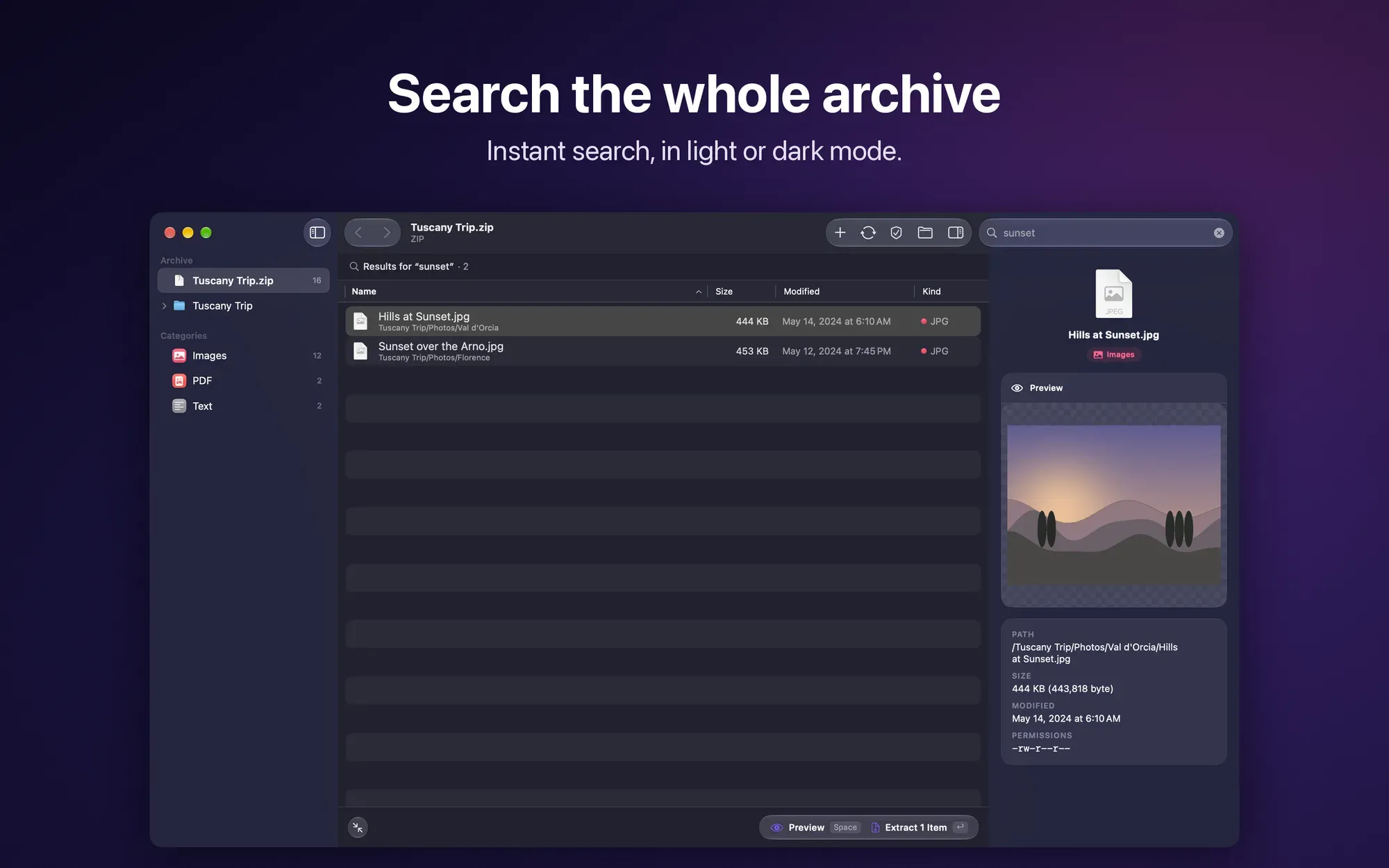Viewport: 1389px width, 868px height.
Task: Open the Images category
Action: [x=243, y=356]
